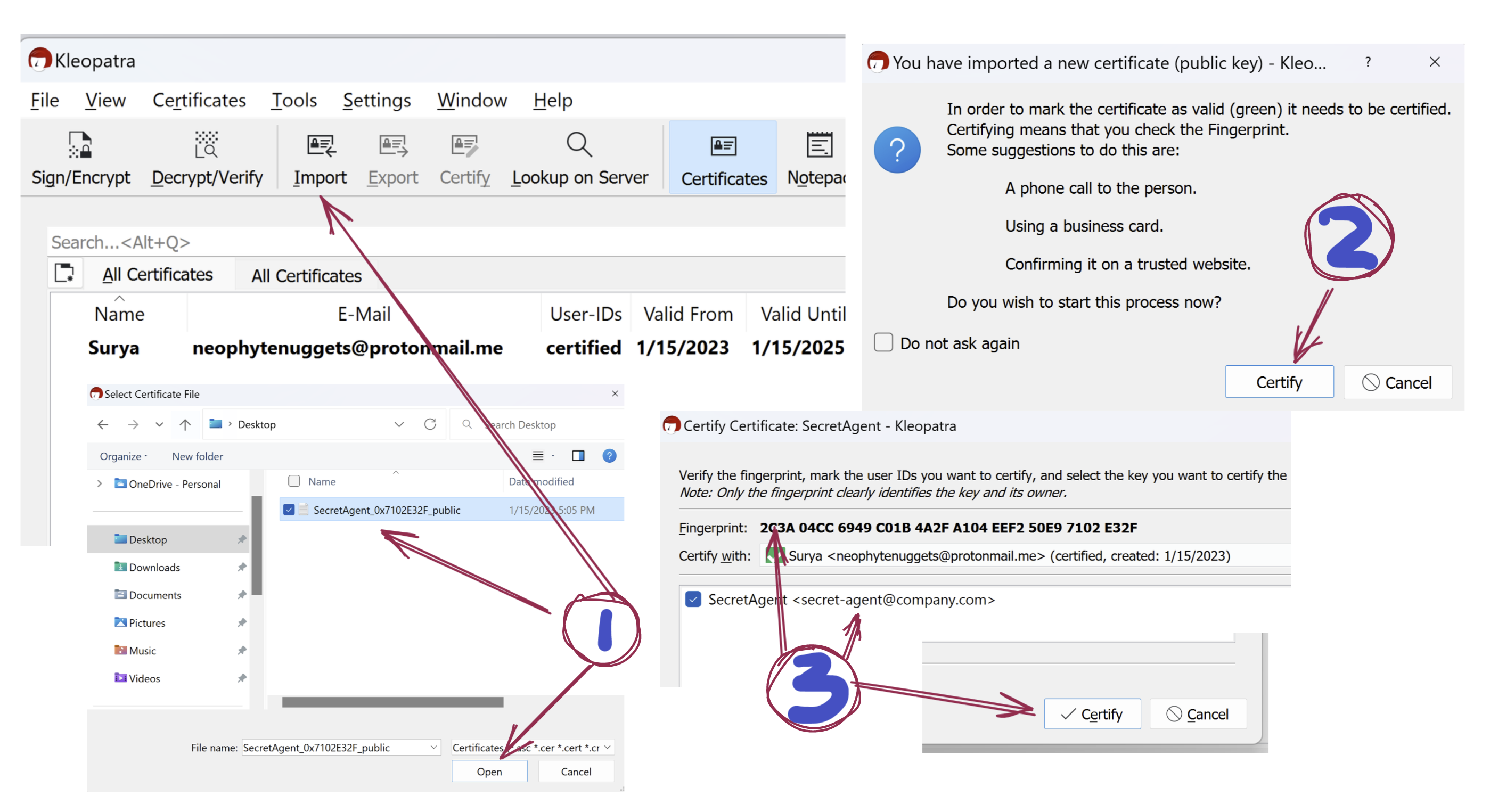Click New folder in the file dialog
The image size is (1490, 812).
pos(197,456)
